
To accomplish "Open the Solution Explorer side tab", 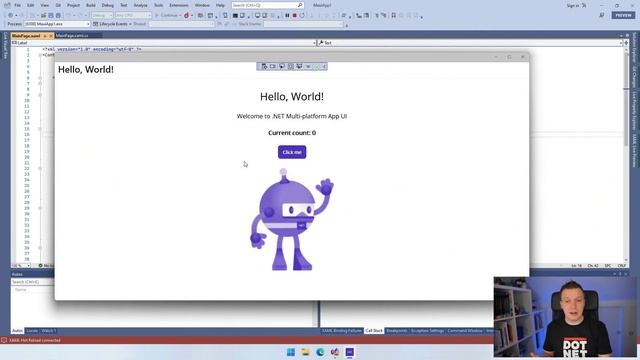I will click(634, 48).
